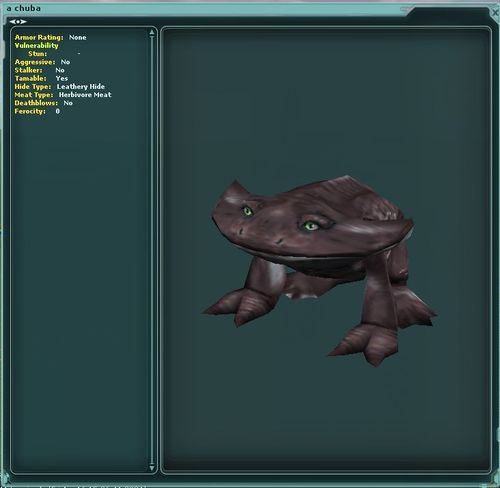Click the Ferocity attribute row
500x488 pixels.
click(x=37, y=111)
